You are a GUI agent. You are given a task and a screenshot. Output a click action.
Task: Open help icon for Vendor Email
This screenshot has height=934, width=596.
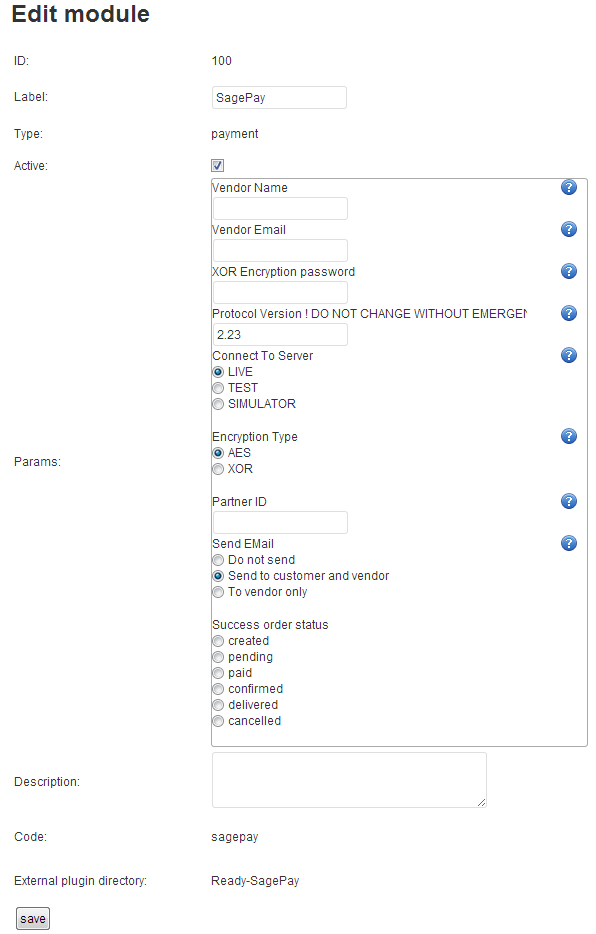[x=569, y=229]
